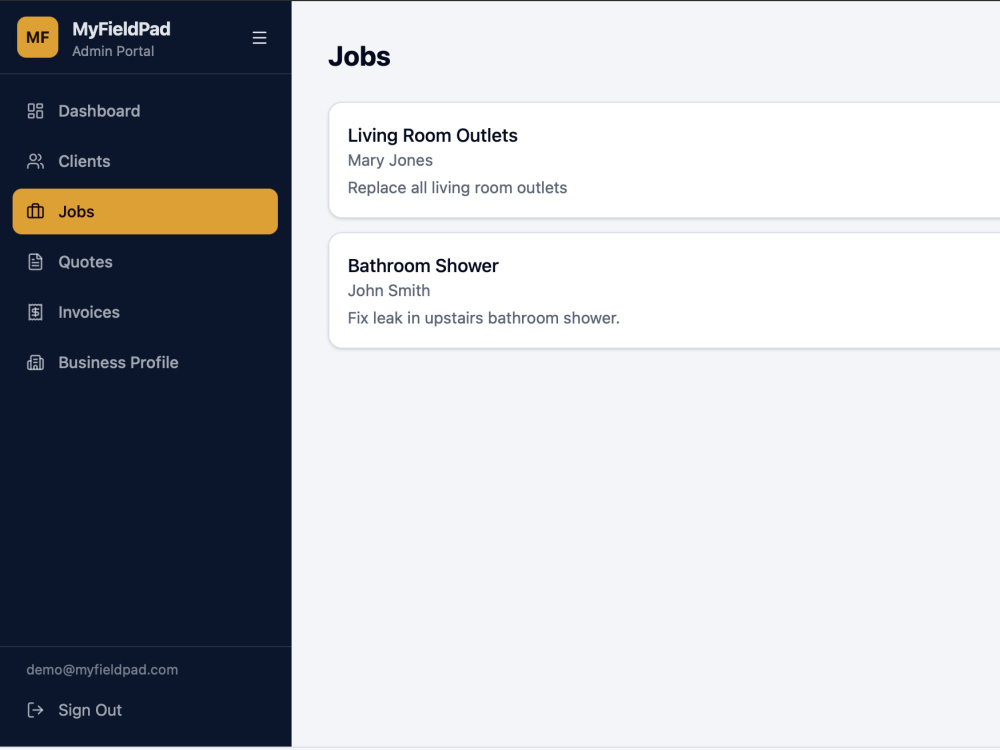Image resolution: width=1000 pixels, height=750 pixels.
Task: Click the Sign Out arrow icon
Action: tap(36, 710)
